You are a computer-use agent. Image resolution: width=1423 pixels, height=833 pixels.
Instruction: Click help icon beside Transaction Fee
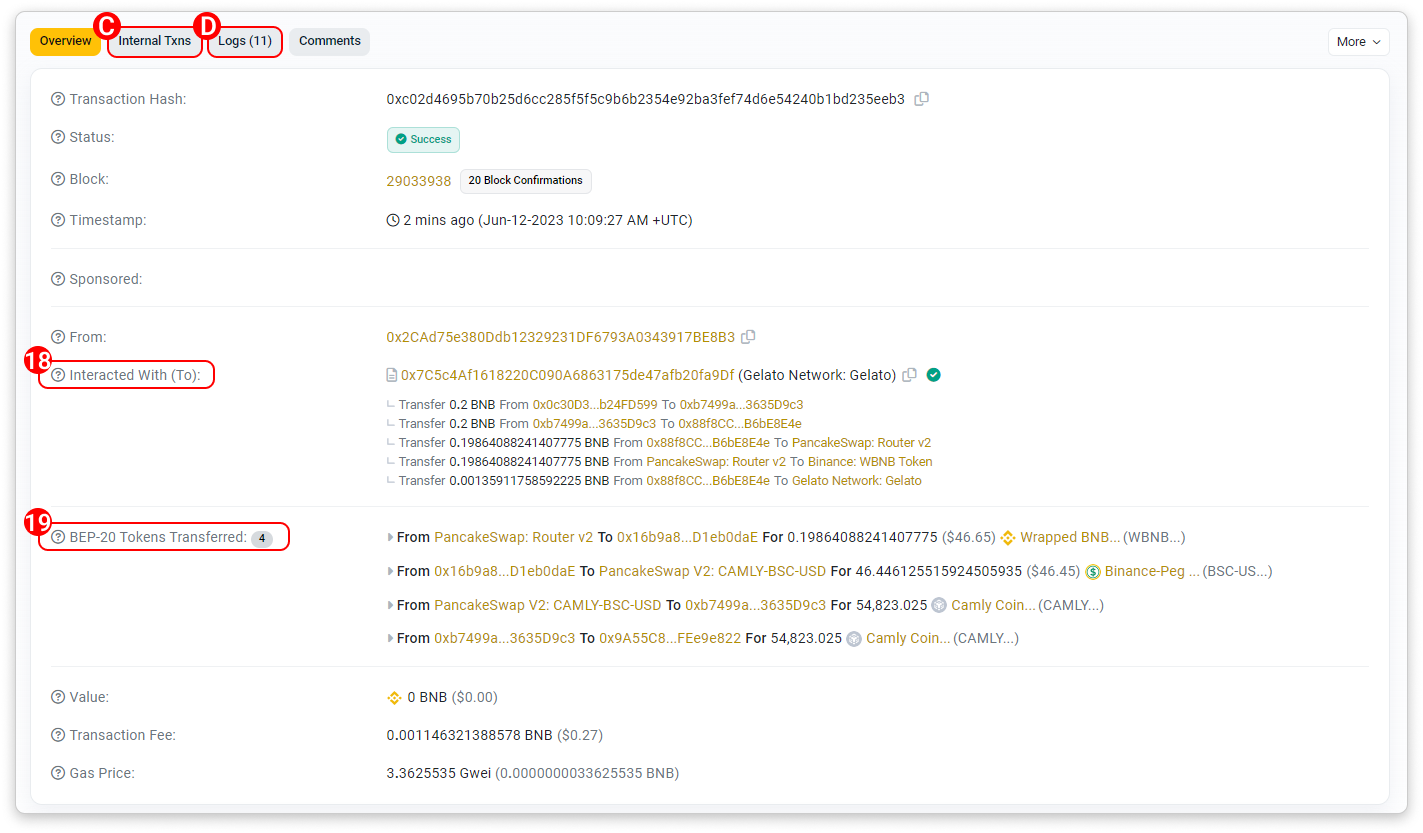click(x=58, y=735)
